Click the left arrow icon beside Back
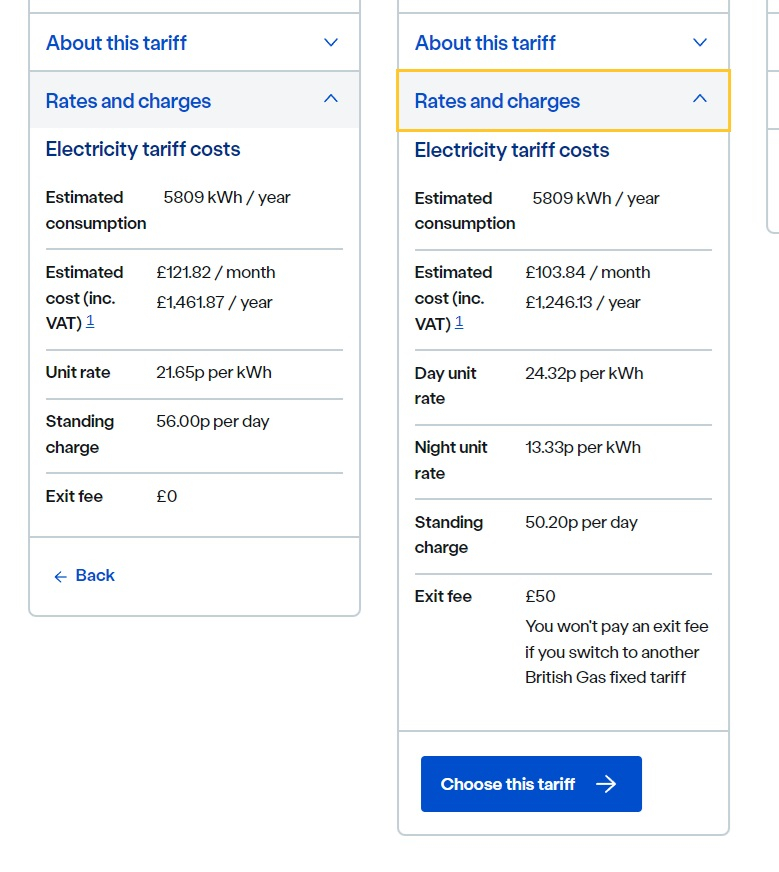The width and height of the screenshot is (779, 872). (60, 577)
